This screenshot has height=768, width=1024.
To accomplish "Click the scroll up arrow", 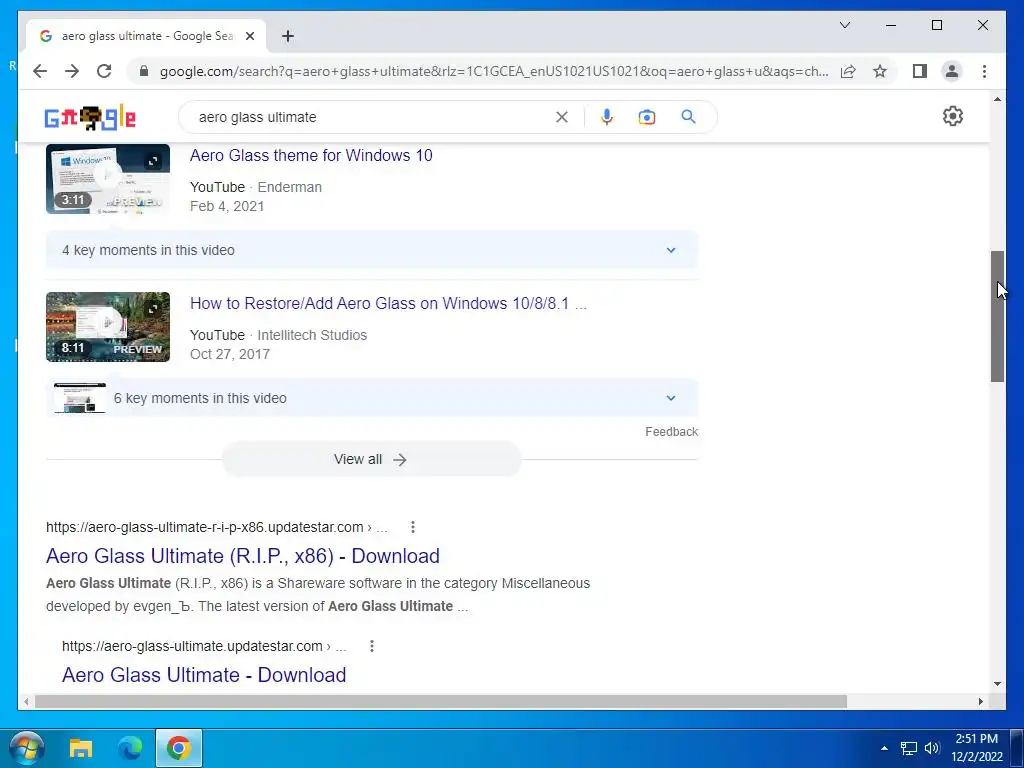I will [997, 99].
